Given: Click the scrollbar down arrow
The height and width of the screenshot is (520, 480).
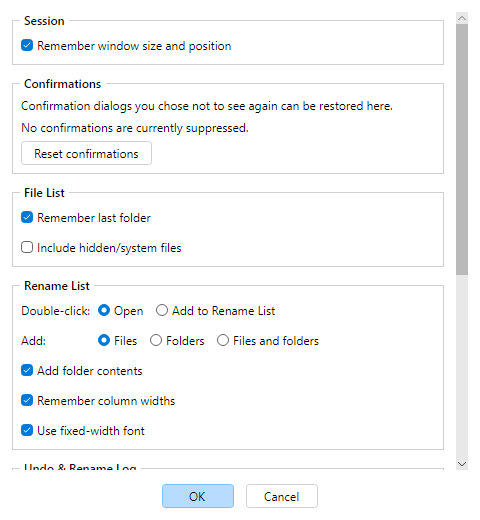Looking at the screenshot, I should tap(462, 464).
